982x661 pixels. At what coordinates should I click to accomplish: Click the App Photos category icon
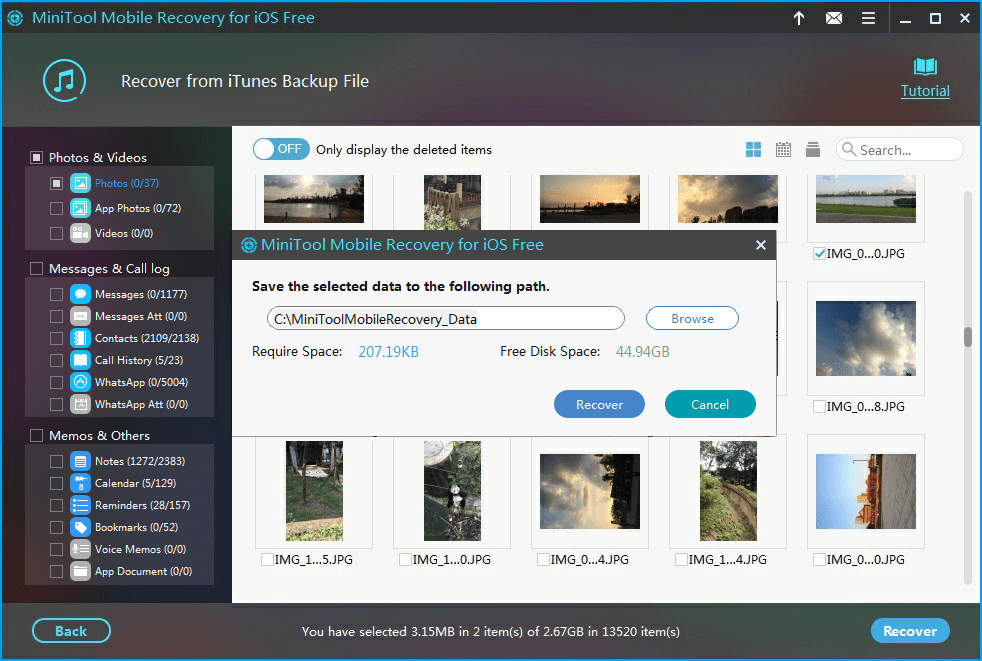[x=80, y=208]
